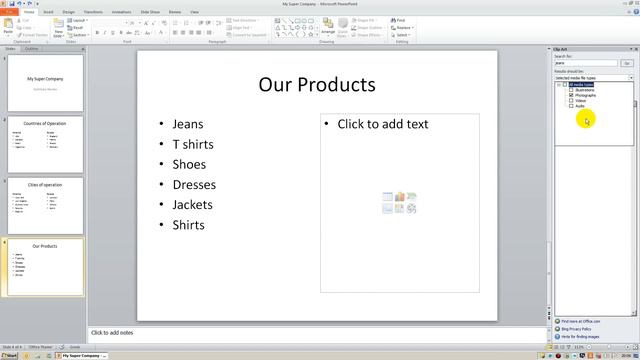Click the Reset slide button
Viewport: 640px width, 360px height.
point(76,28)
